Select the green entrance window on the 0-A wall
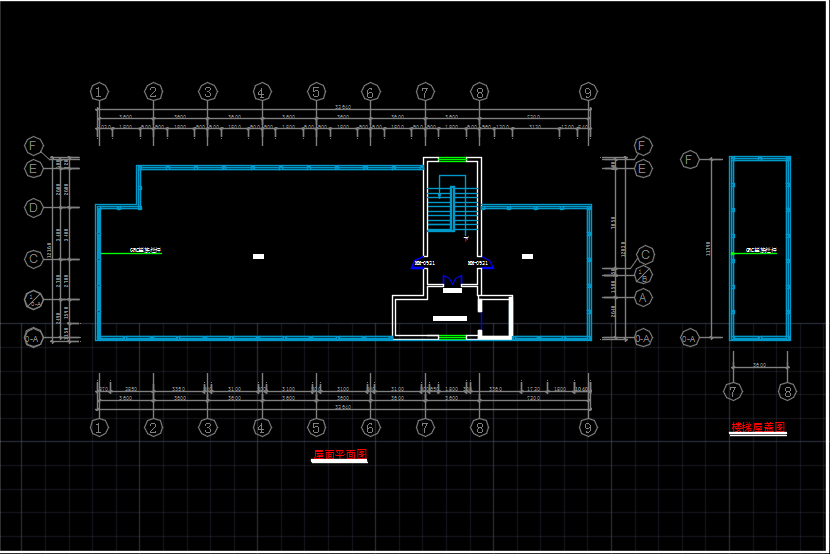 click(452, 337)
